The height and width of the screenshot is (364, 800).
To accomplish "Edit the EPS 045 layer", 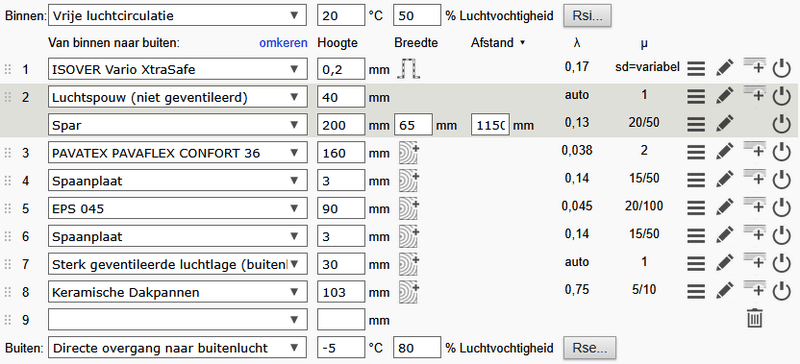I will pos(725,206).
